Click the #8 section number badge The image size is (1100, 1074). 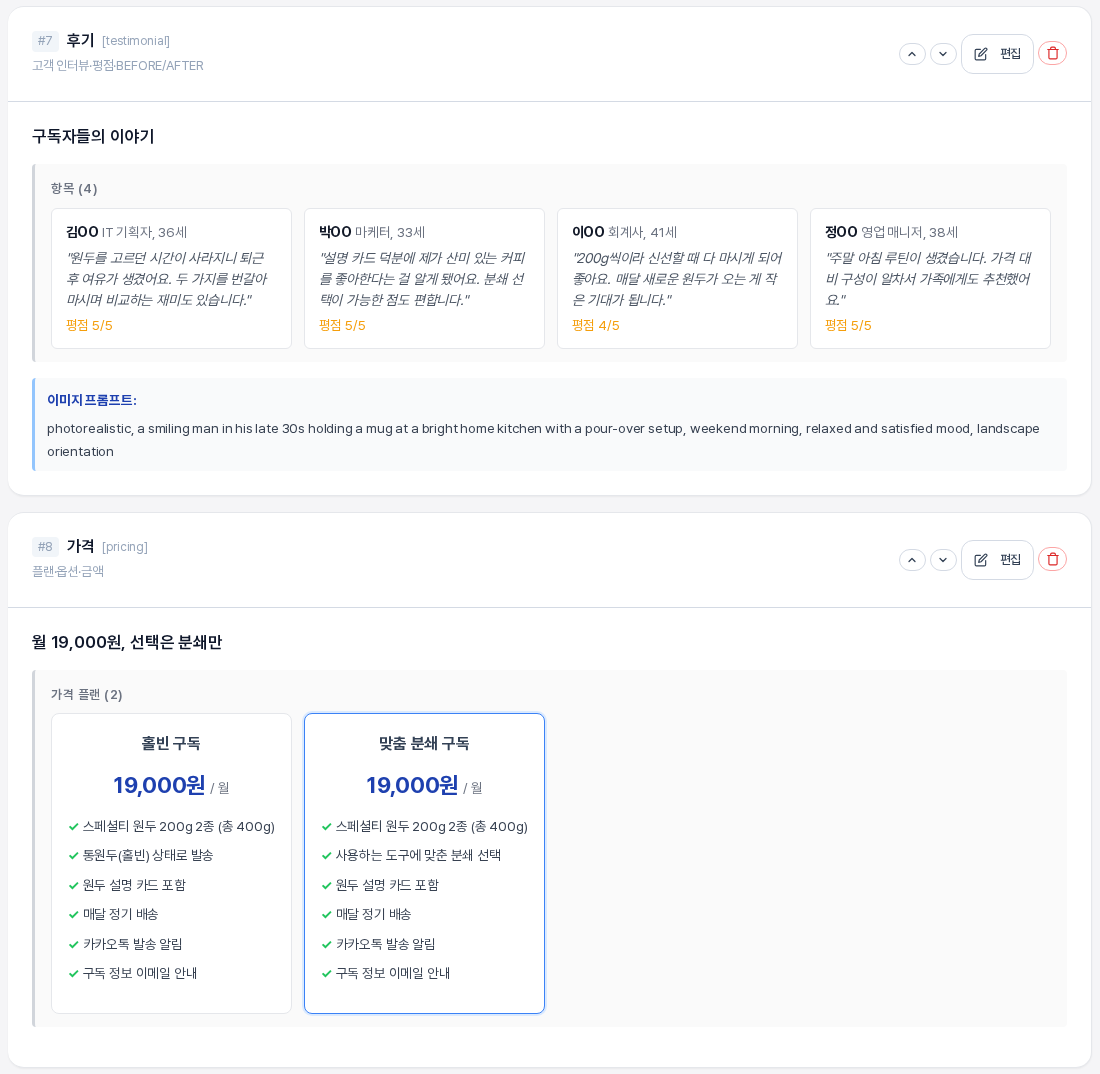pos(45,546)
